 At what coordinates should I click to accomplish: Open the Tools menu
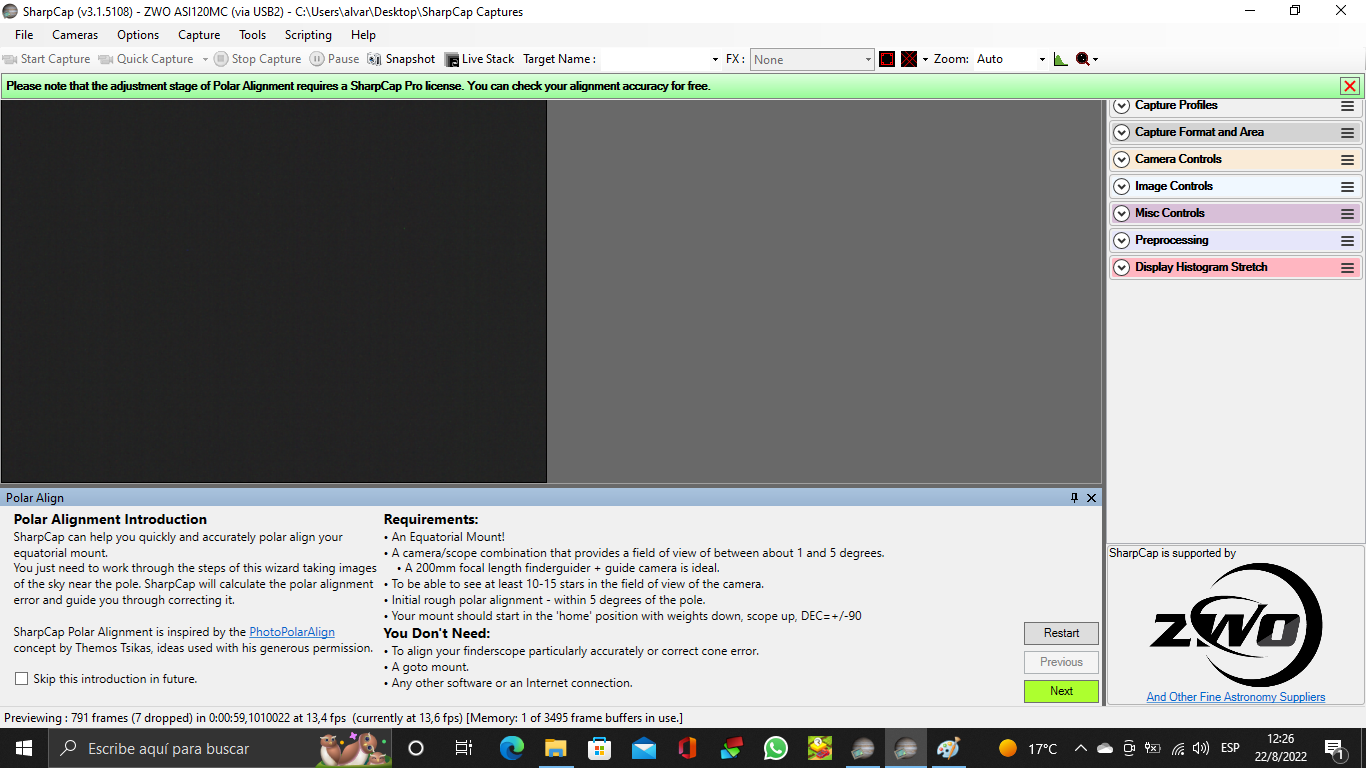[252, 35]
